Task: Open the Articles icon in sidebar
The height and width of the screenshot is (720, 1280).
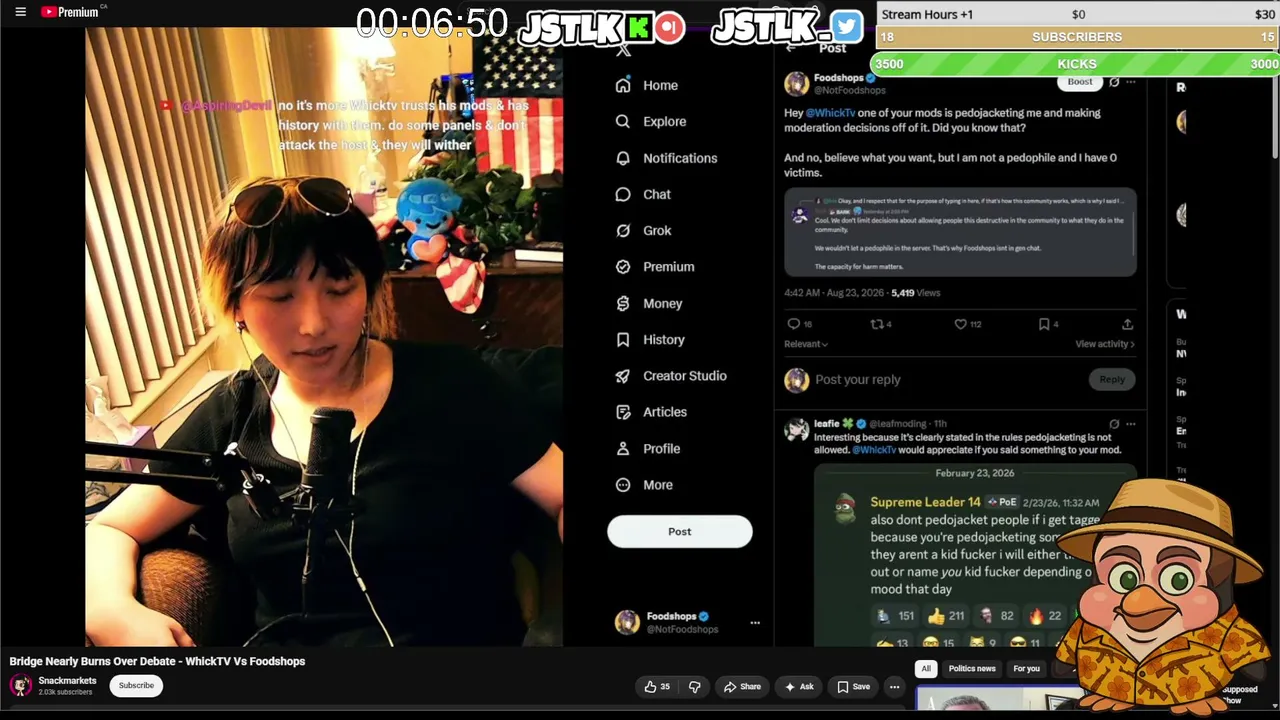Action: [623, 412]
